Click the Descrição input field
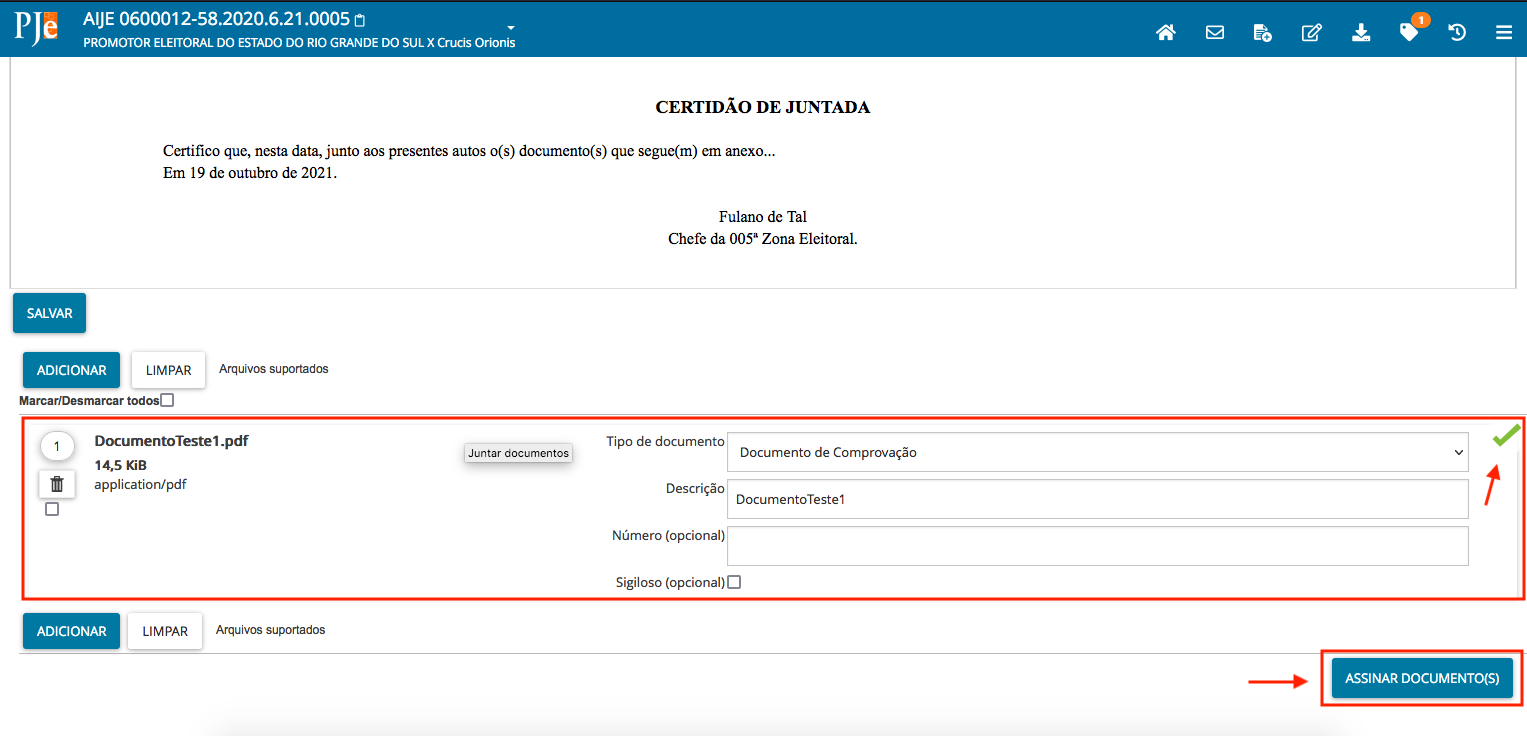 coord(1097,498)
